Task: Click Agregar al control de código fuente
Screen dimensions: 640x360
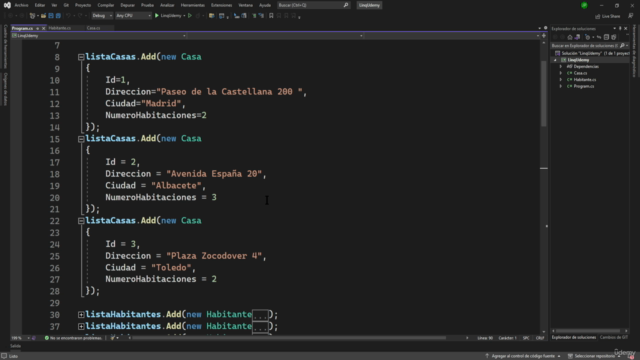Action: 523,356
